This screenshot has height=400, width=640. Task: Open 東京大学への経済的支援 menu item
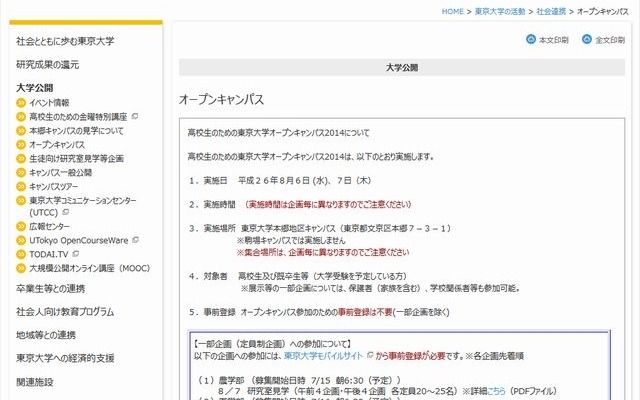tap(65, 358)
